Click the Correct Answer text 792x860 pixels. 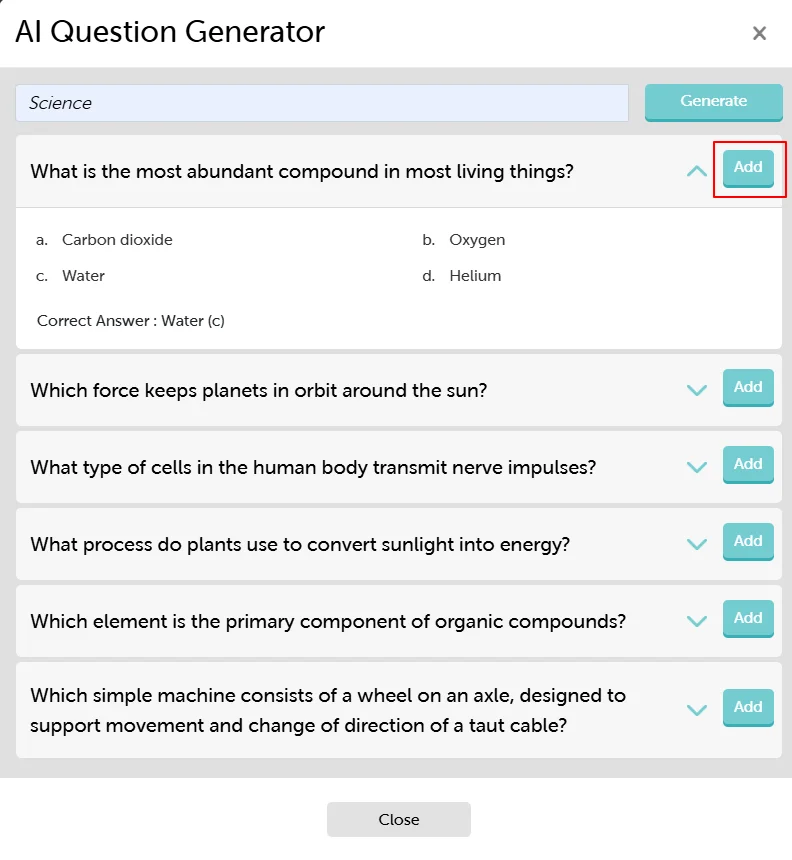tap(130, 320)
